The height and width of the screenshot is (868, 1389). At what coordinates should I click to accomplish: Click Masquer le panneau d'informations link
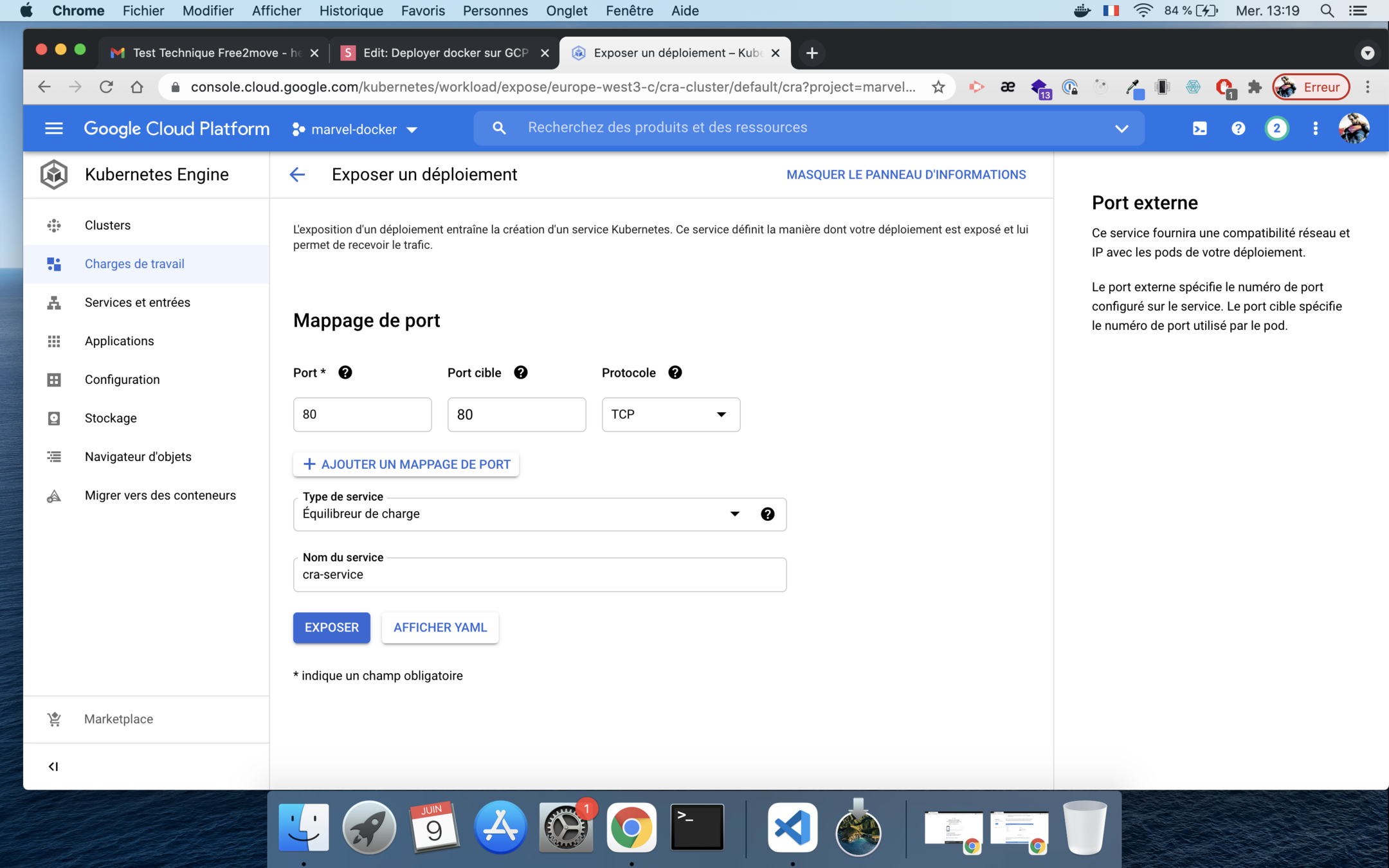coord(905,175)
